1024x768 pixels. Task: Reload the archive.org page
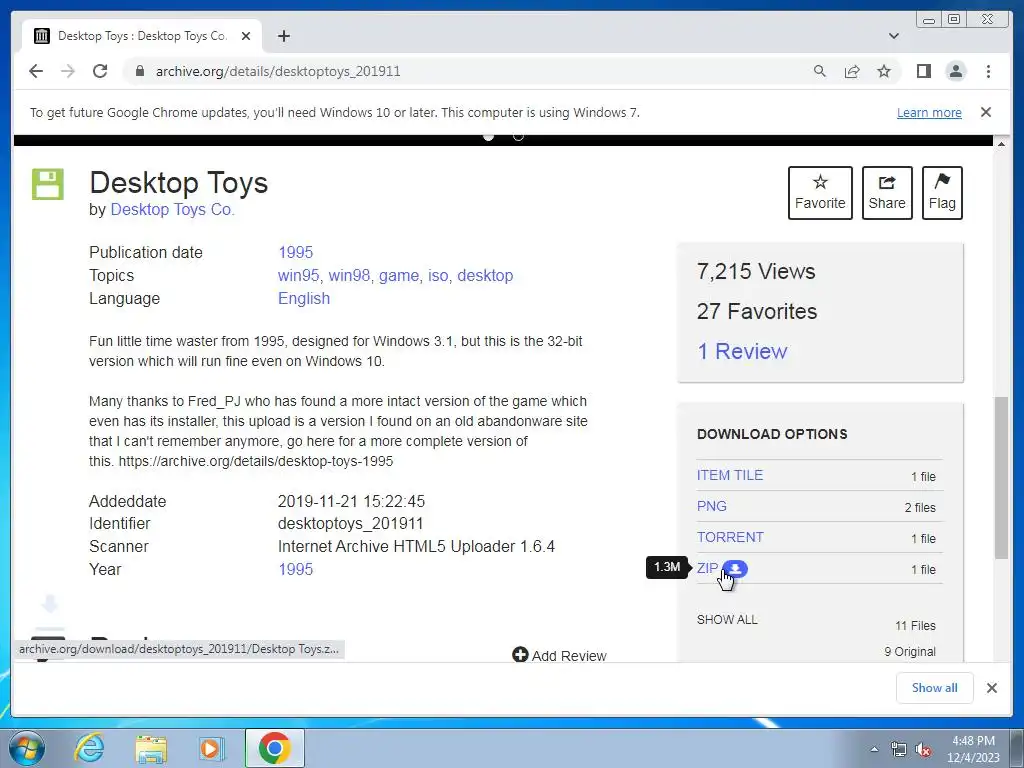pos(100,71)
